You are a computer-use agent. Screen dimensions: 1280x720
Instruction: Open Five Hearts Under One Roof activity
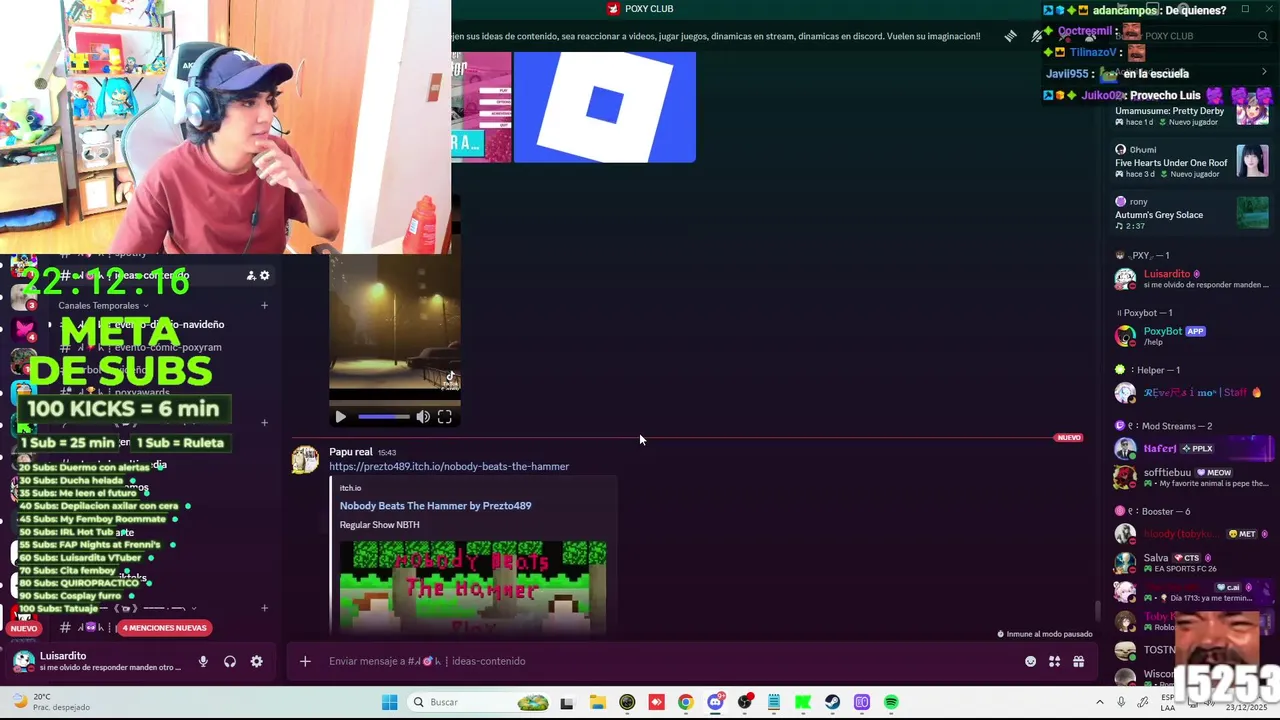(x=1191, y=162)
